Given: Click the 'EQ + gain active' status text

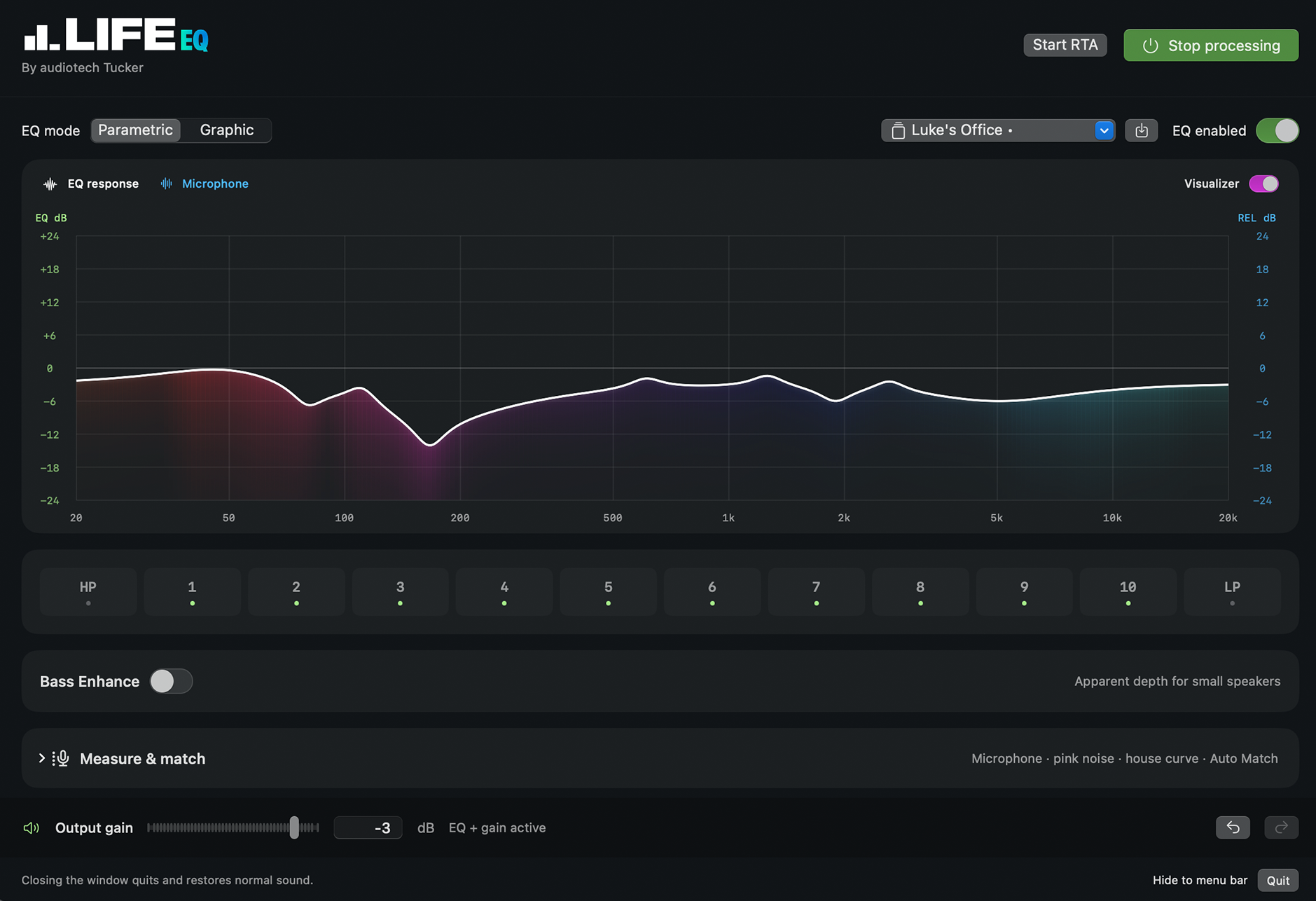Looking at the screenshot, I should click(497, 827).
